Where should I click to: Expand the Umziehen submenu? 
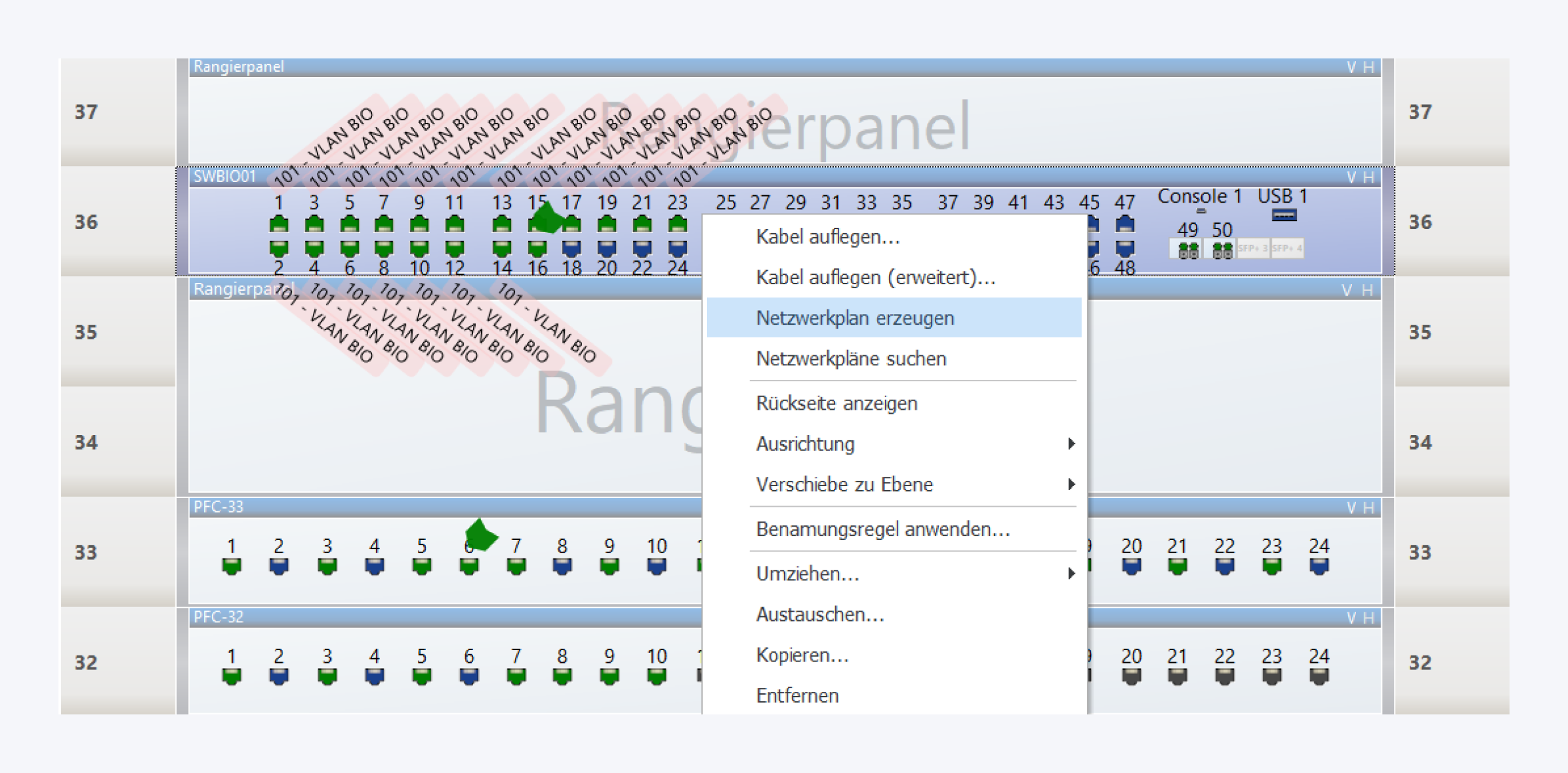pyautogui.click(x=806, y=574)
